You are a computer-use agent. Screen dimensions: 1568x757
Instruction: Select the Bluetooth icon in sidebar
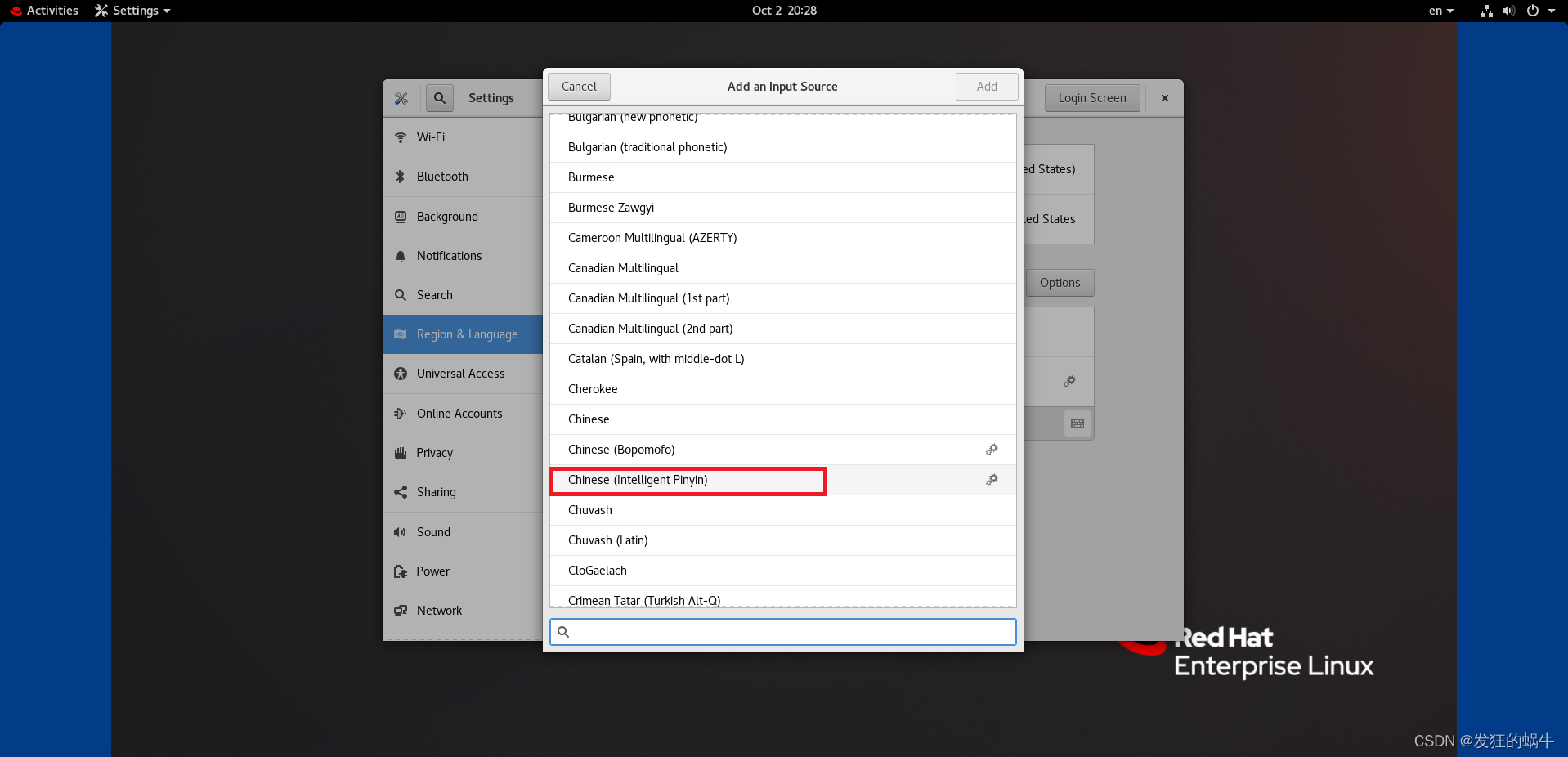pyautogui.click(x=400, y=177)
